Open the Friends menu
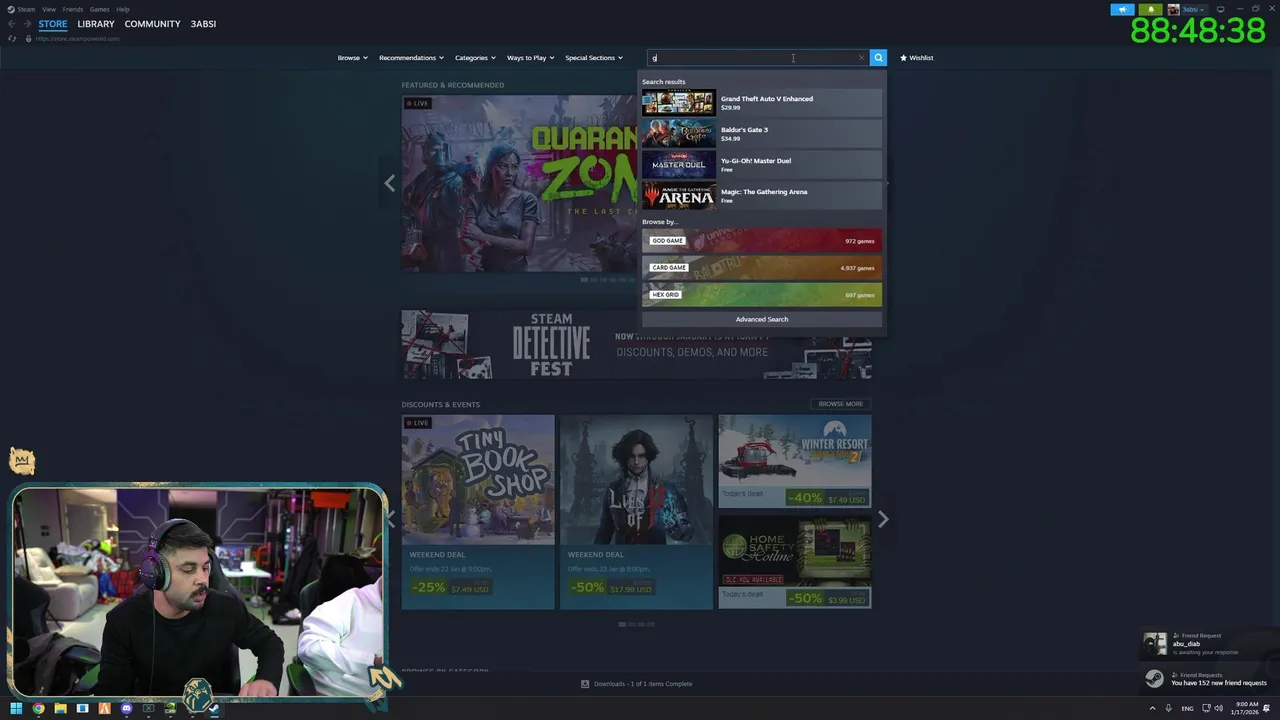Image resolution: width=1280 pixels, height=720 pixels. point(73,9)
